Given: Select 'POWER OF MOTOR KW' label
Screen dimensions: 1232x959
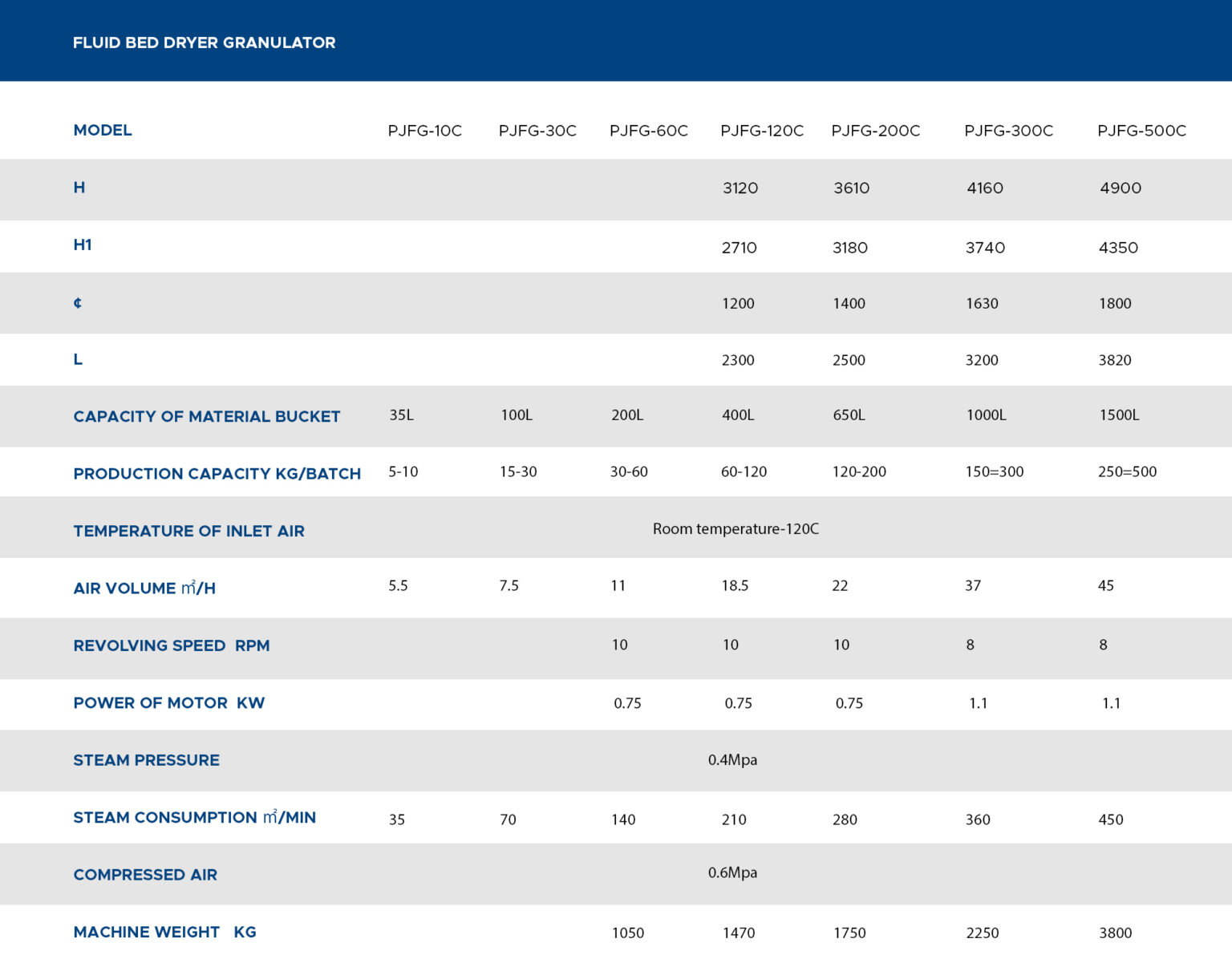Looking at the screenshot, I should coord(169,702).
